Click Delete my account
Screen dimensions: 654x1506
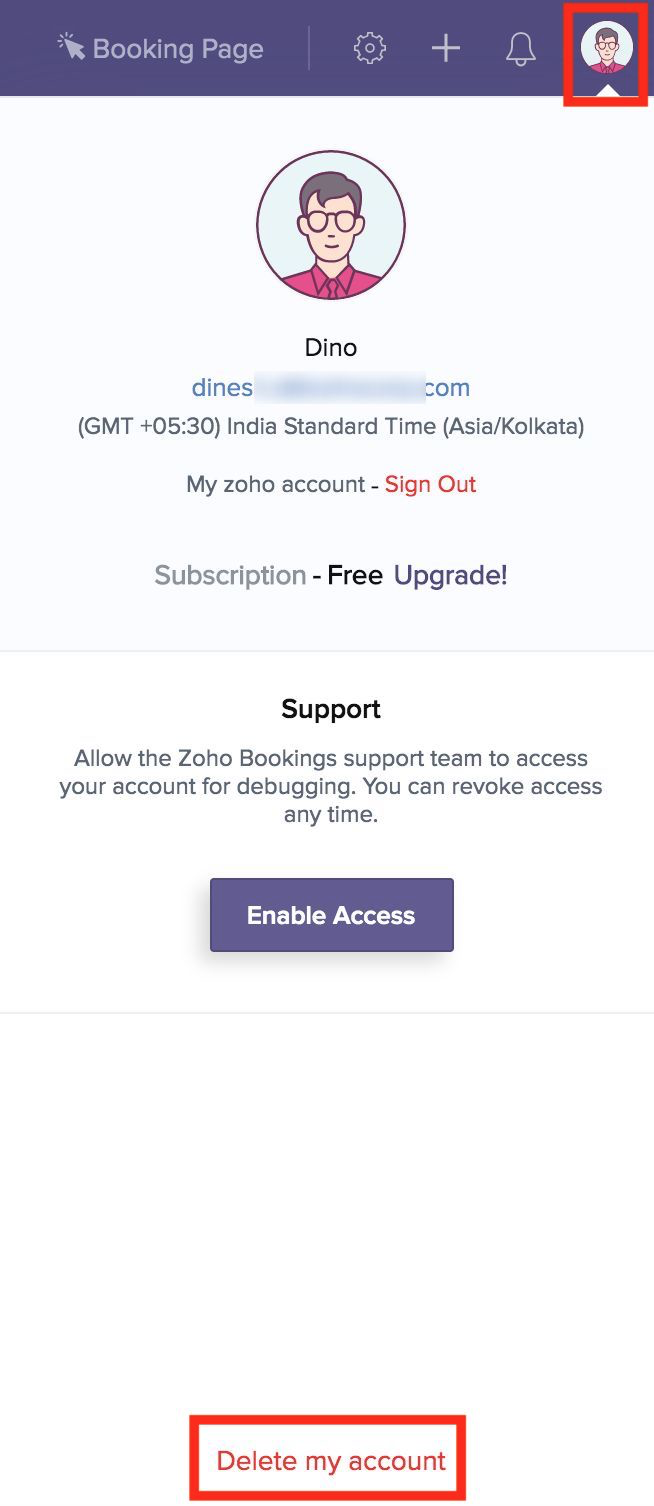click(331, 1461)
